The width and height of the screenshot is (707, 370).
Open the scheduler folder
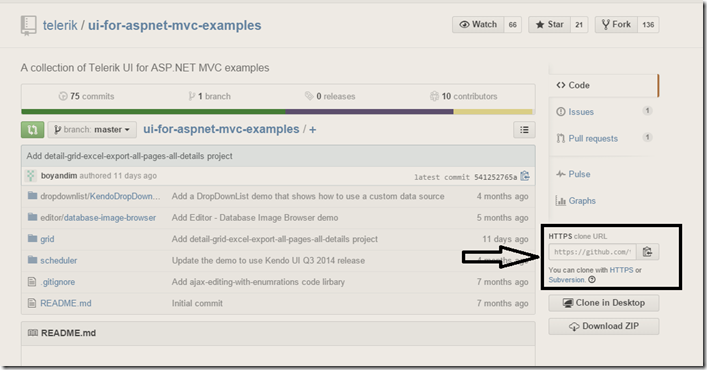[59, 260]
